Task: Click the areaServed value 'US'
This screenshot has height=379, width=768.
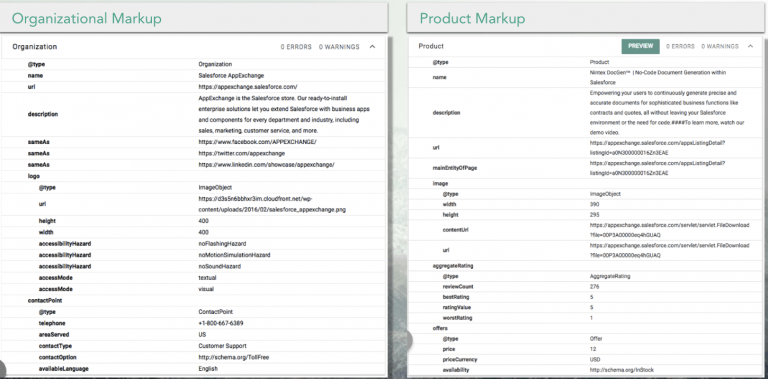Action: tap(202, 334)
